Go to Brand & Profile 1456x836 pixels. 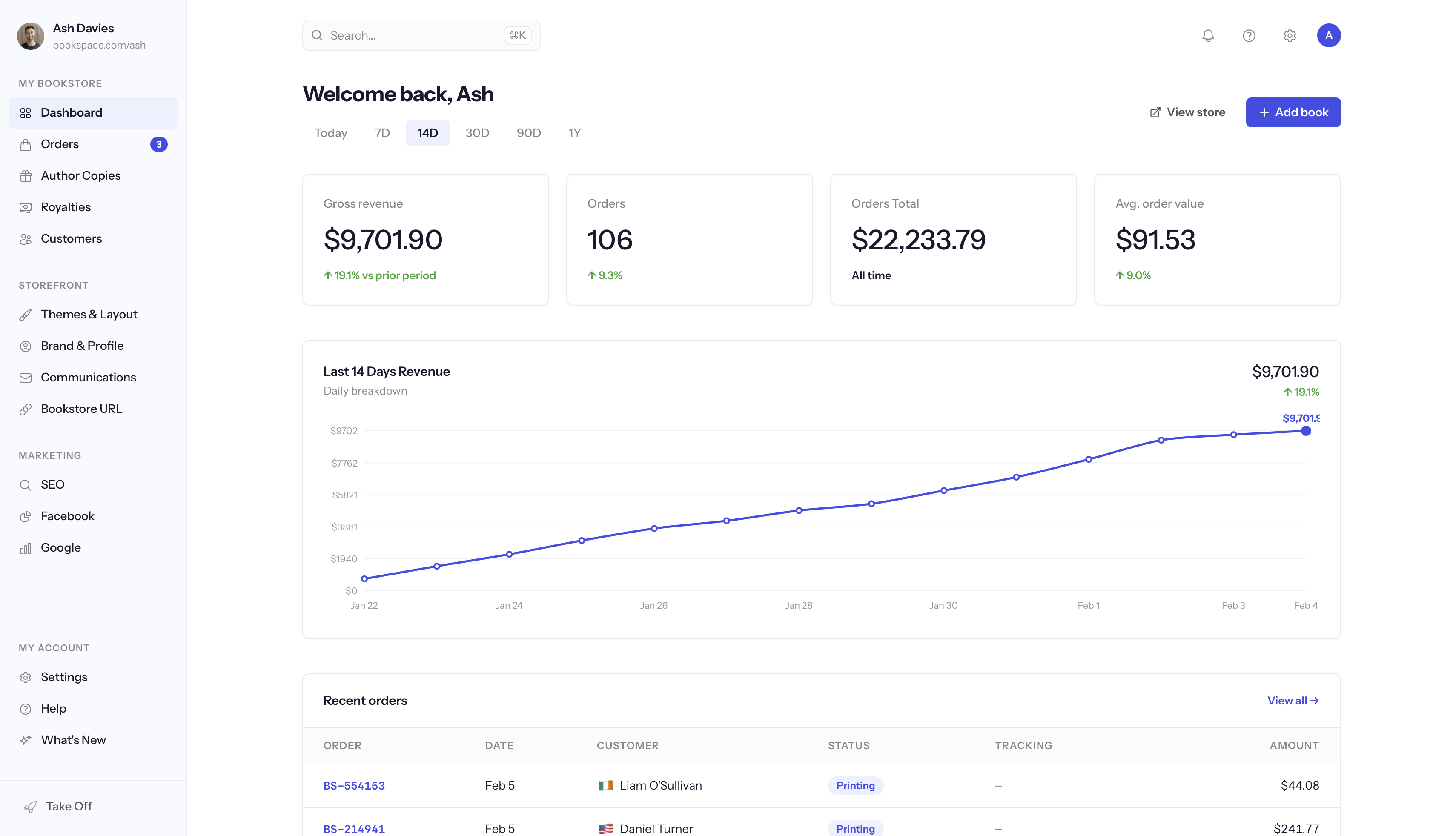click(82, 346)
